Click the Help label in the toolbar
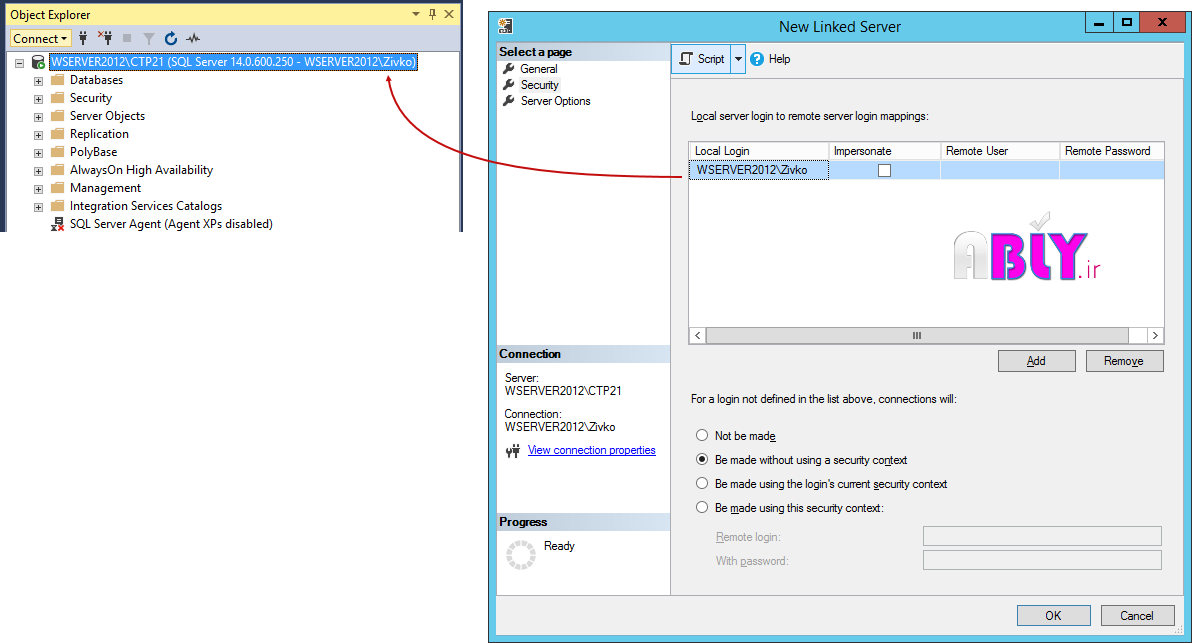 click(779, 59)
